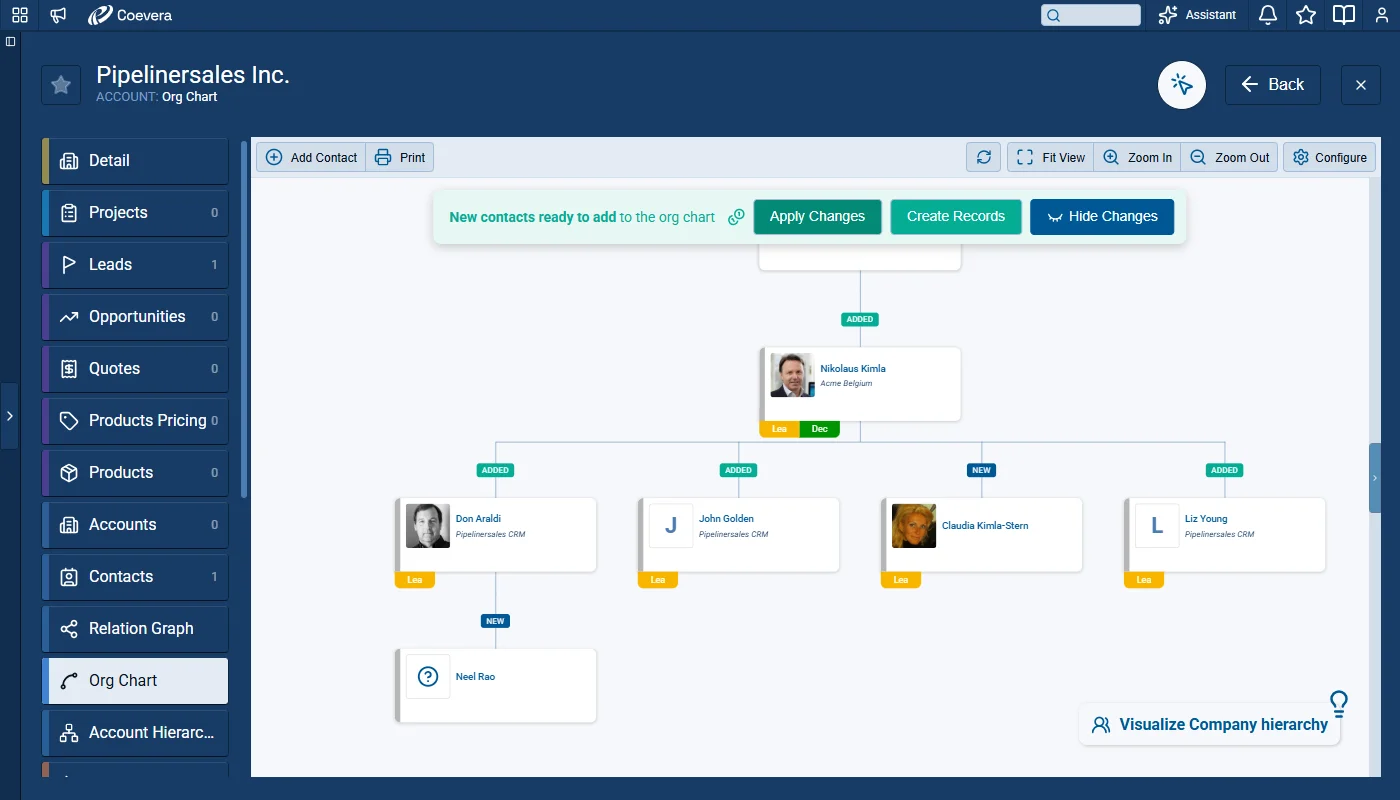Image resolution: width=1400 pixels, height=800 pixels.
Task: Expand the left navigation panel arrow
Action: 9,416
